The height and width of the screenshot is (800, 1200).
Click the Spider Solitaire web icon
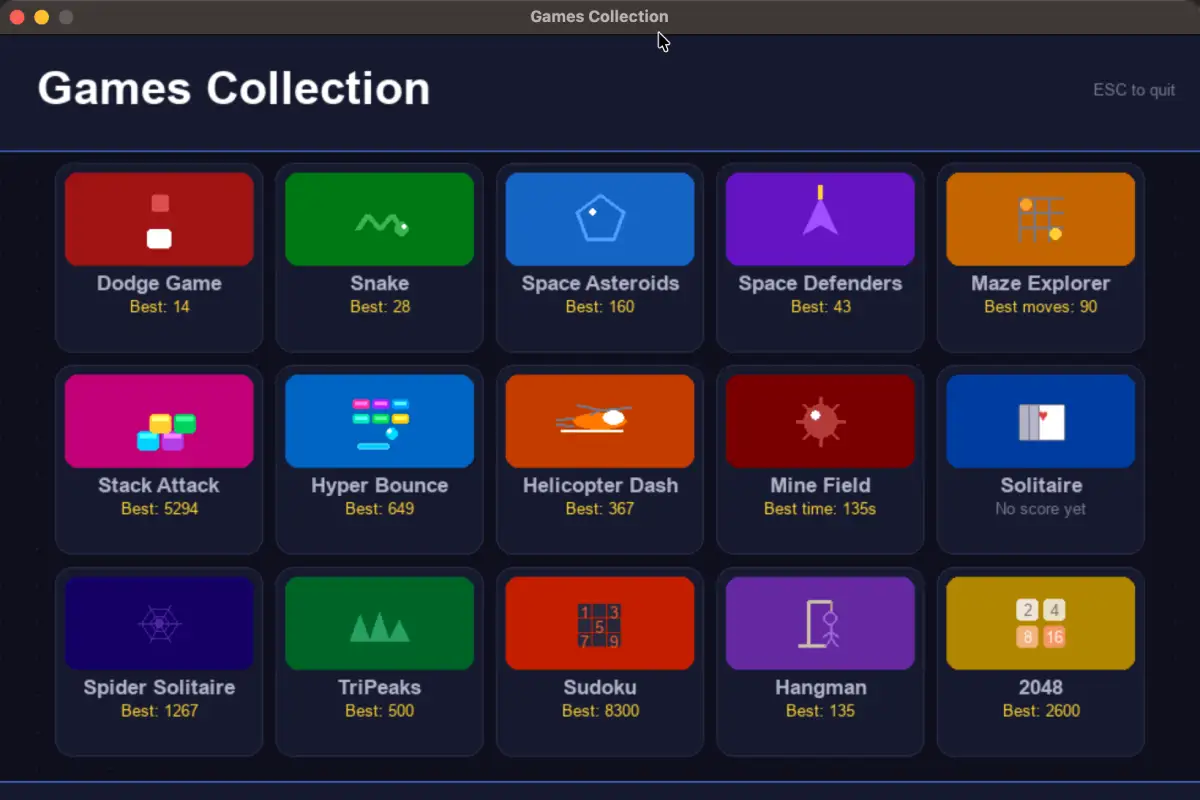[x=159, y=623]
